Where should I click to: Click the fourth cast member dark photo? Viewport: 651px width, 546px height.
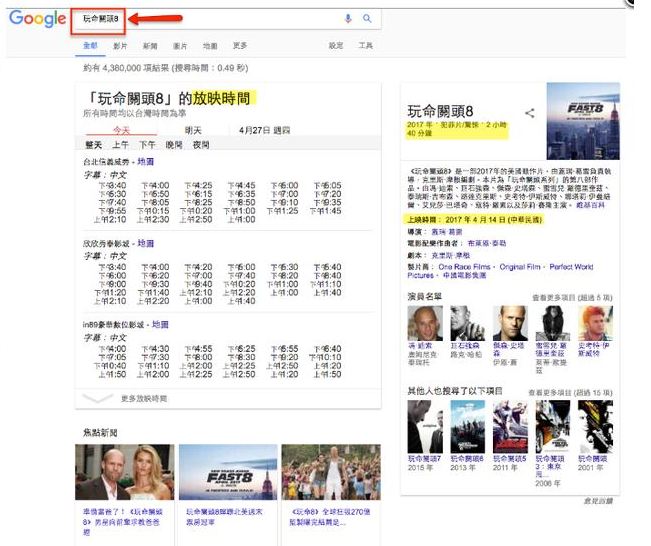553,323
